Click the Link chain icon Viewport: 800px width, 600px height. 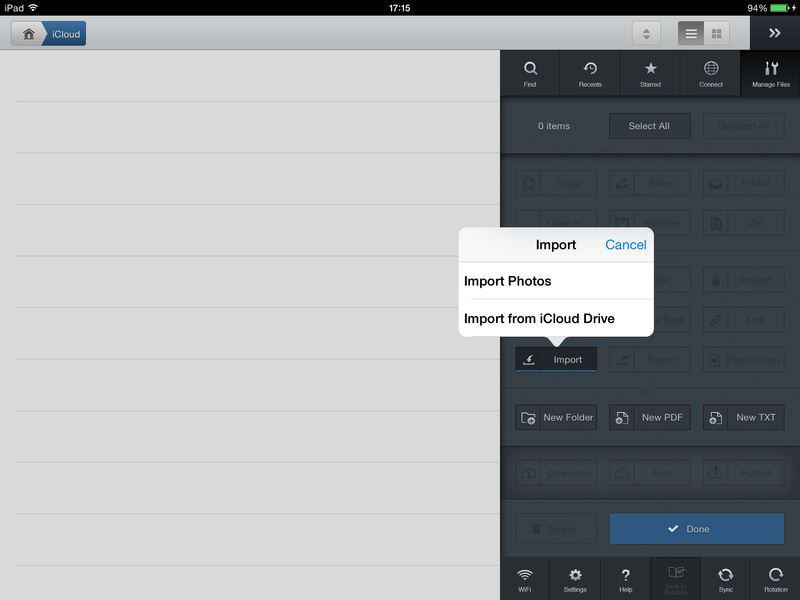(715, 320)
